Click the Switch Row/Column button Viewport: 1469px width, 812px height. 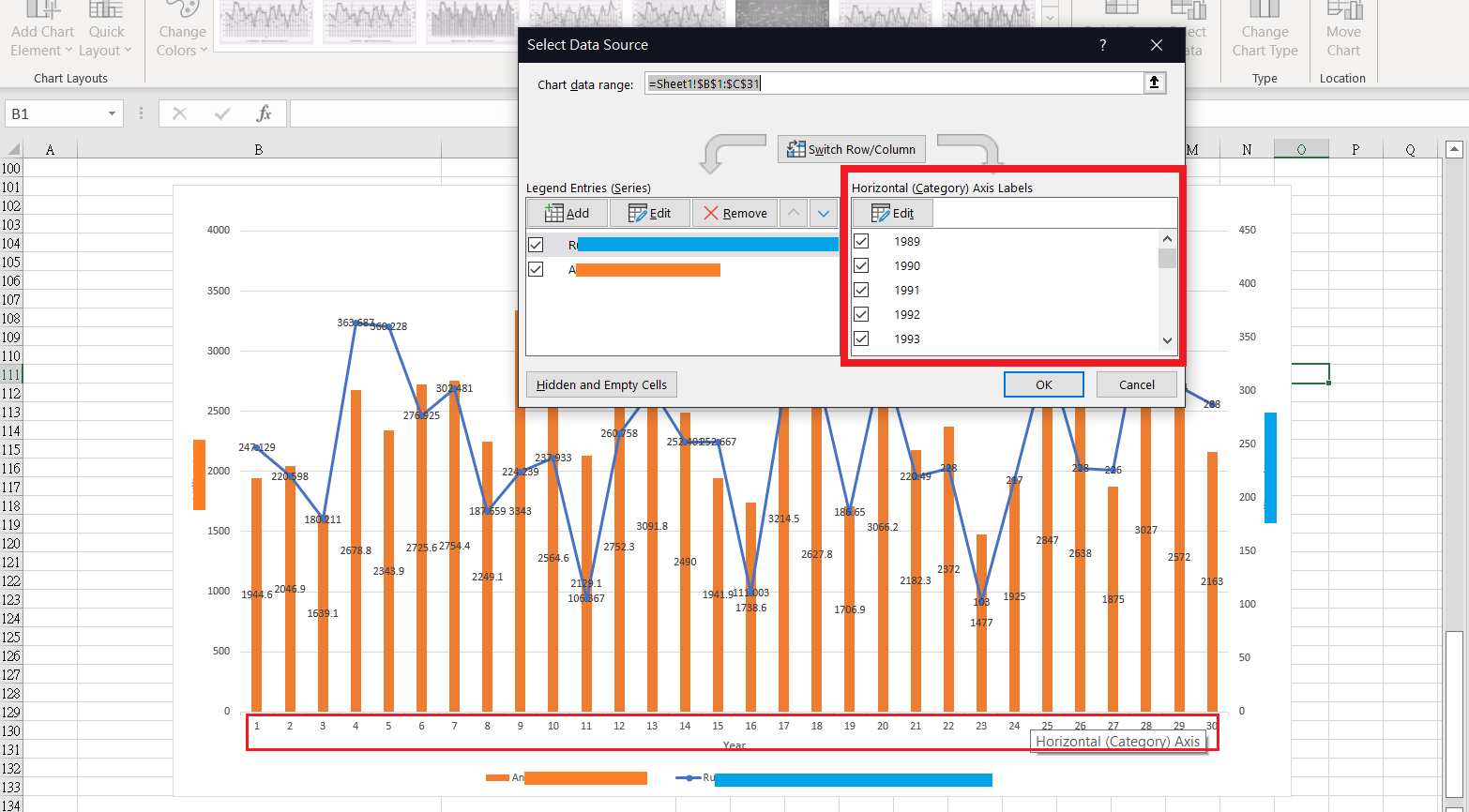tap(851, 148)
